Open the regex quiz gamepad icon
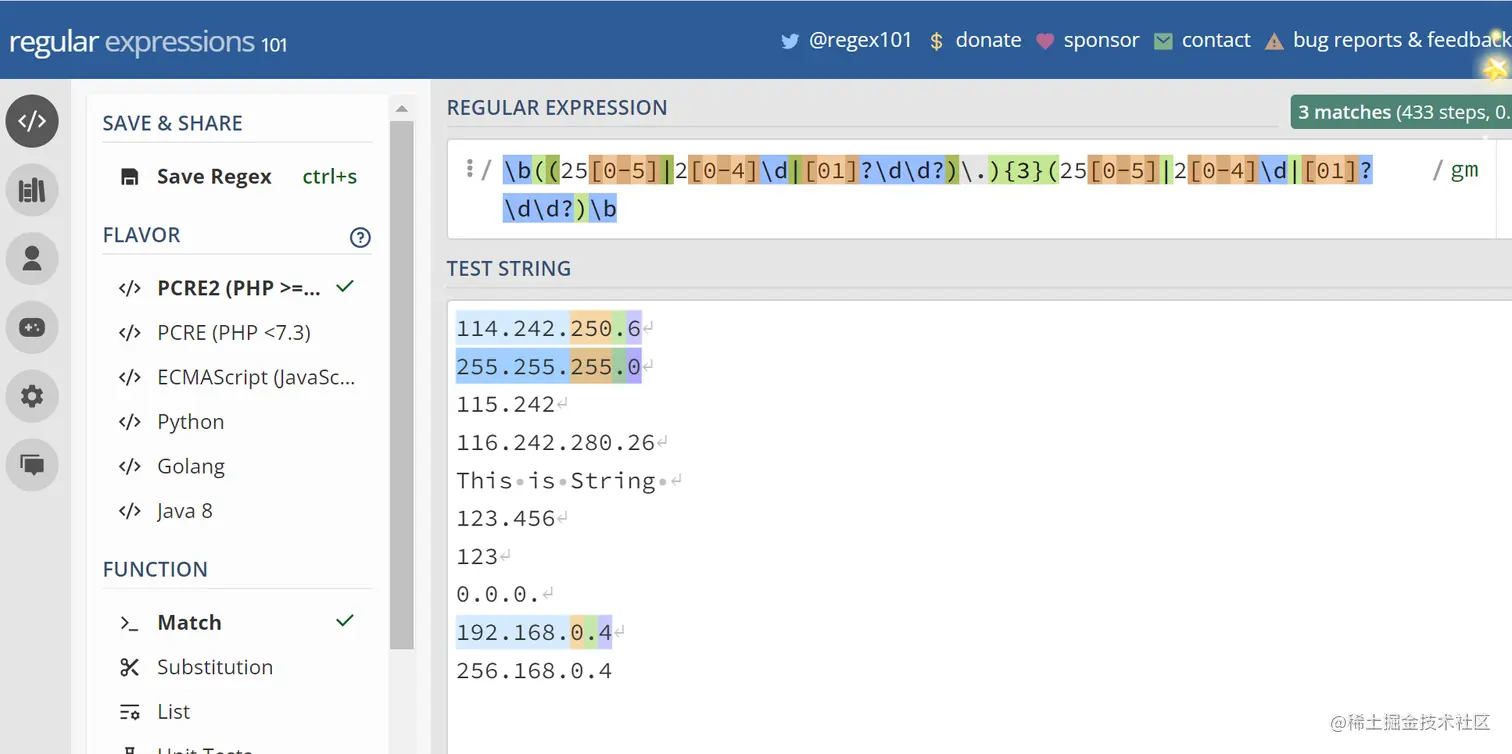The width and height of the screenshot is (1512, 754). [32, 328]
